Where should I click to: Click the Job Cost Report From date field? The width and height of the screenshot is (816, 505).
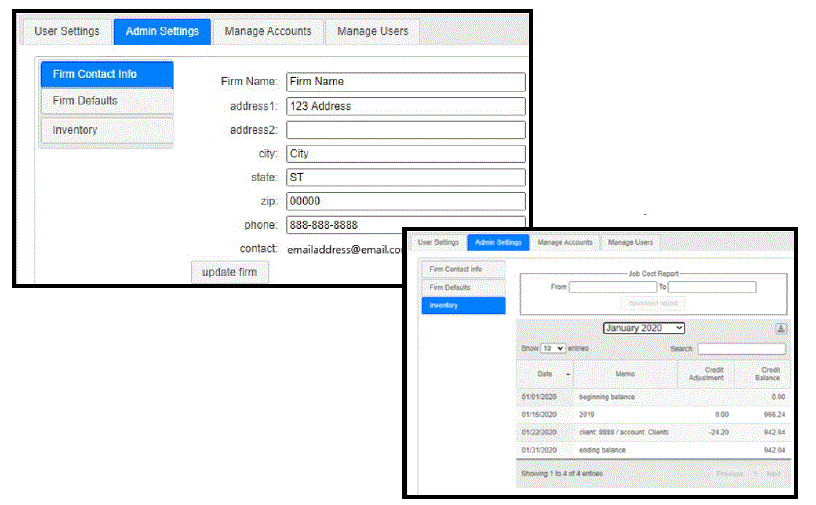coord(613,287)
